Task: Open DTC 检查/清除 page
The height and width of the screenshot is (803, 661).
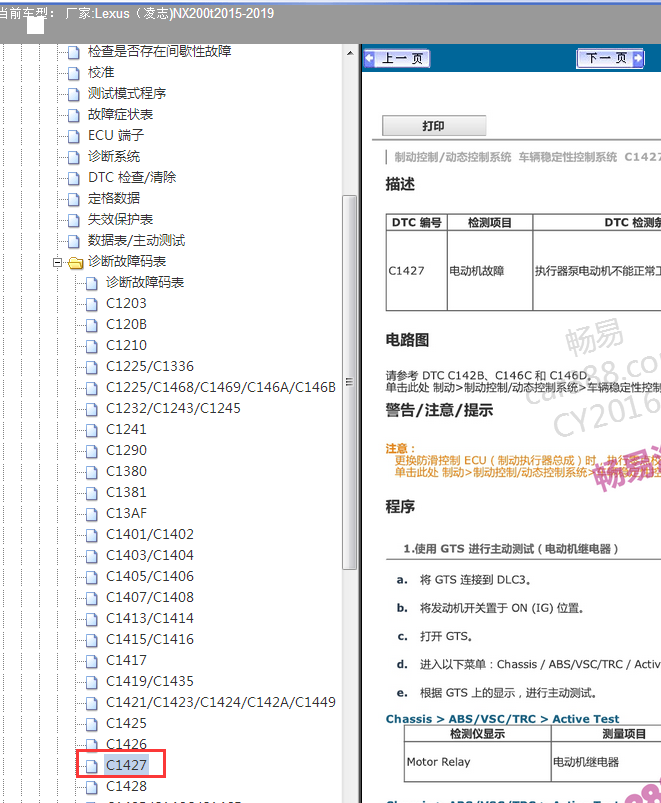Action: [132, 177]
